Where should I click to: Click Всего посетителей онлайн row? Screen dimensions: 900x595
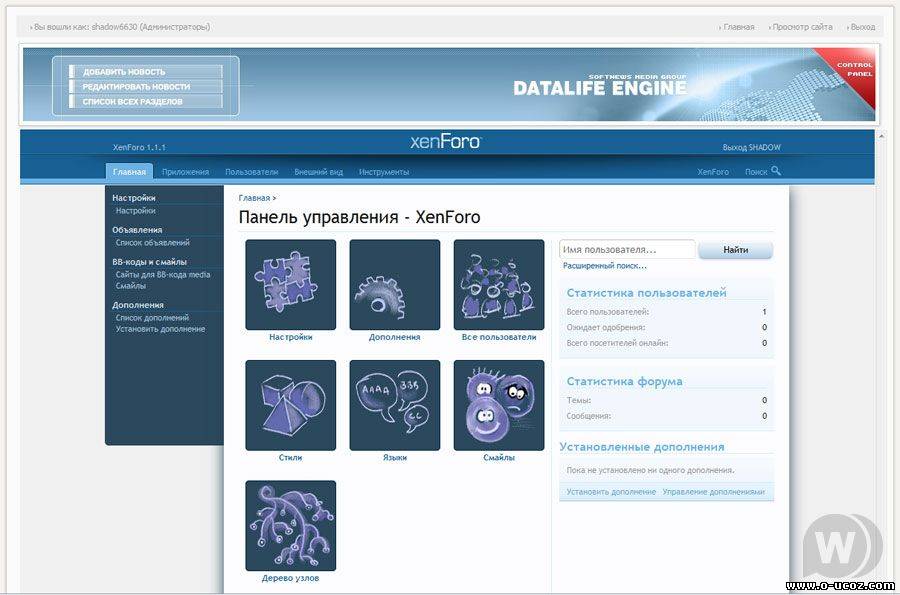tap(666, 343)
